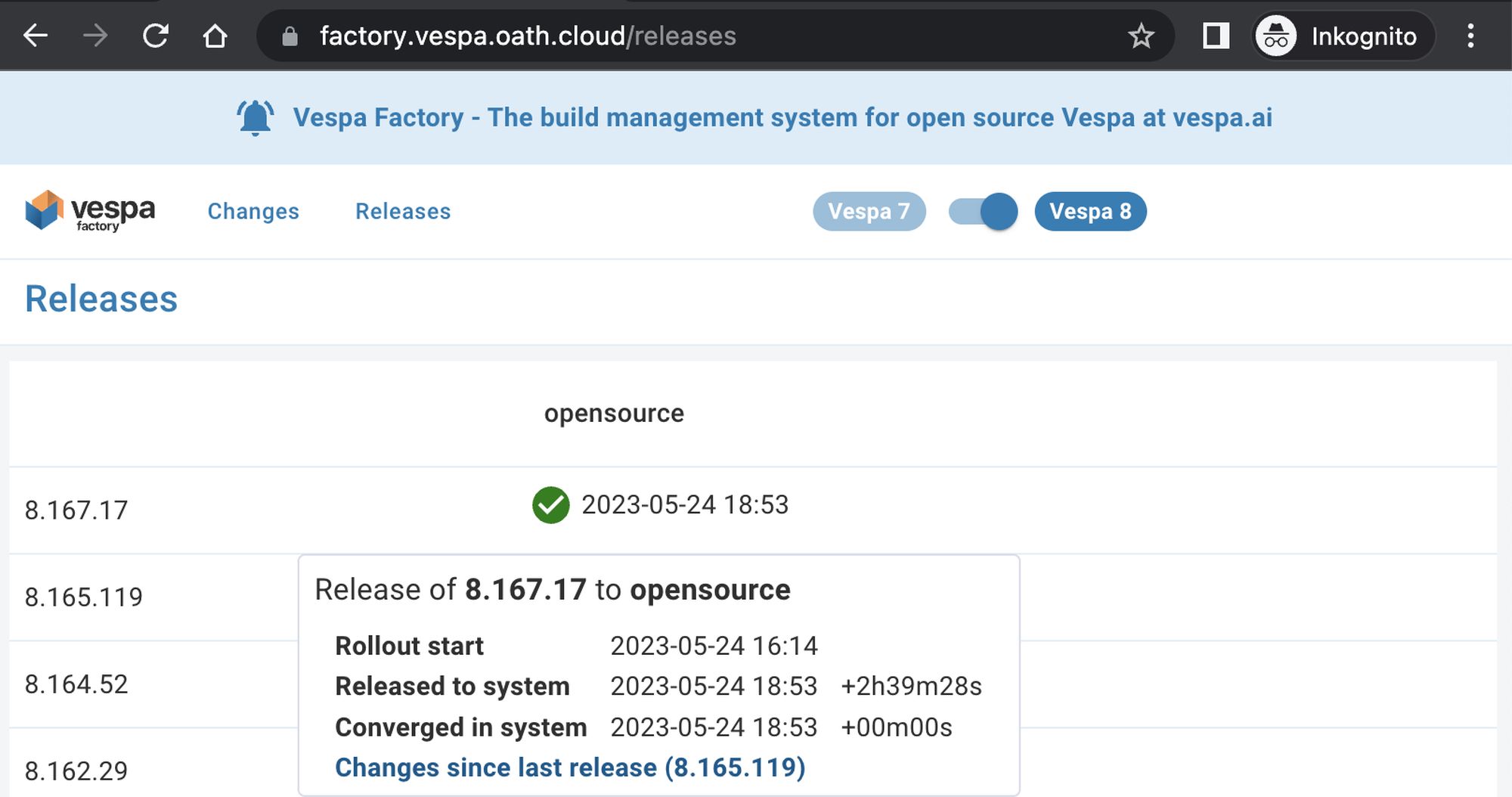
Task: Click the green checkmark for 8.167.17
Action: [x=551, y=505]
